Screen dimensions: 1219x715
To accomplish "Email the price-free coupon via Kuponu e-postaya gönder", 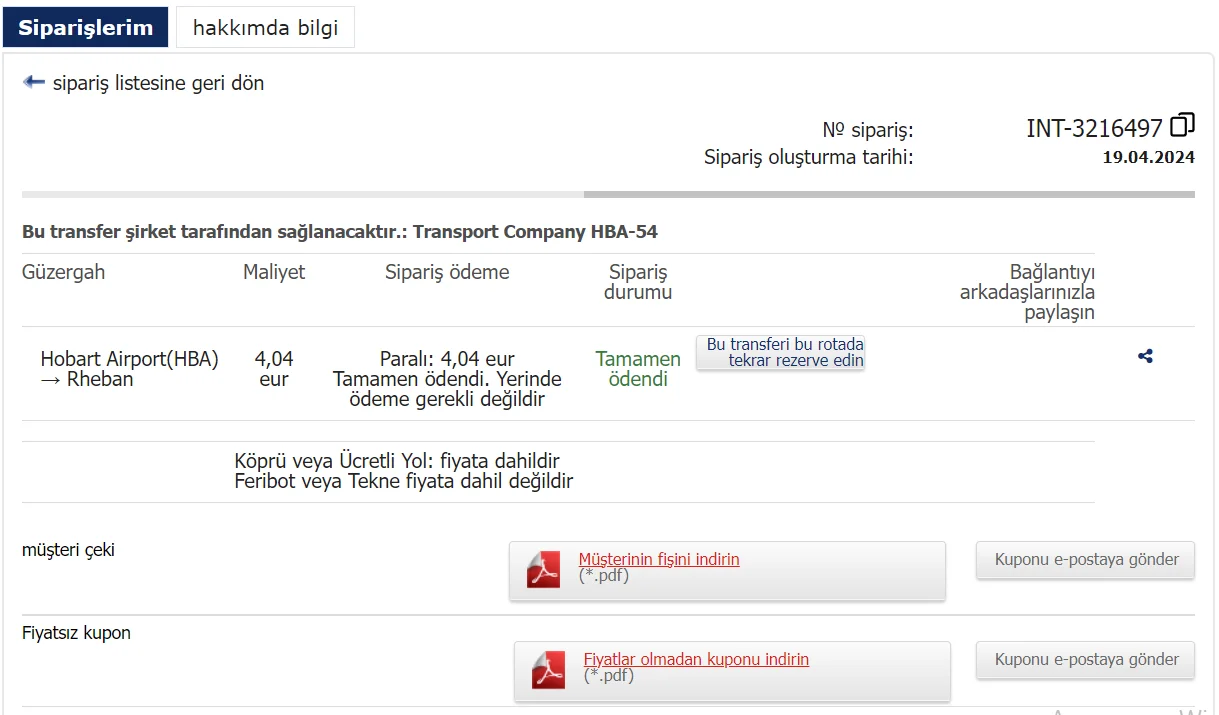I will point(1086,660).
